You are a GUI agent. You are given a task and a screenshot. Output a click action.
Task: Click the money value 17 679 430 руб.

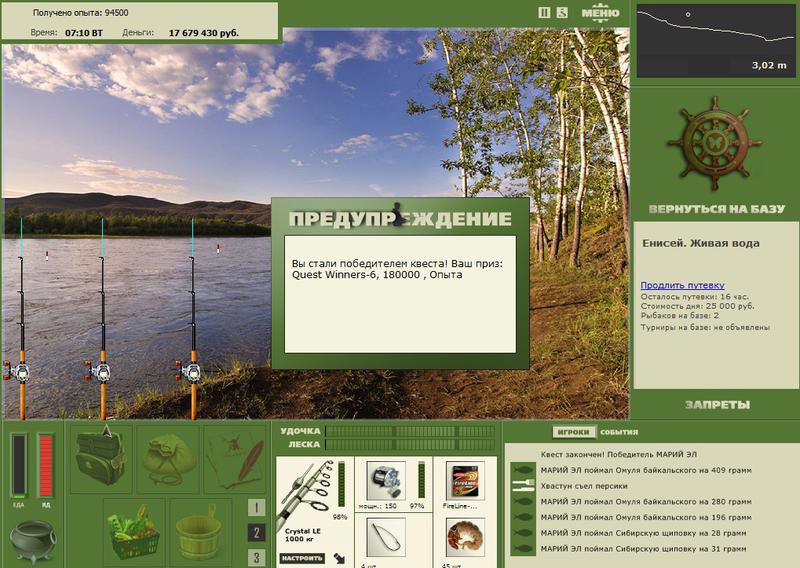204,33
